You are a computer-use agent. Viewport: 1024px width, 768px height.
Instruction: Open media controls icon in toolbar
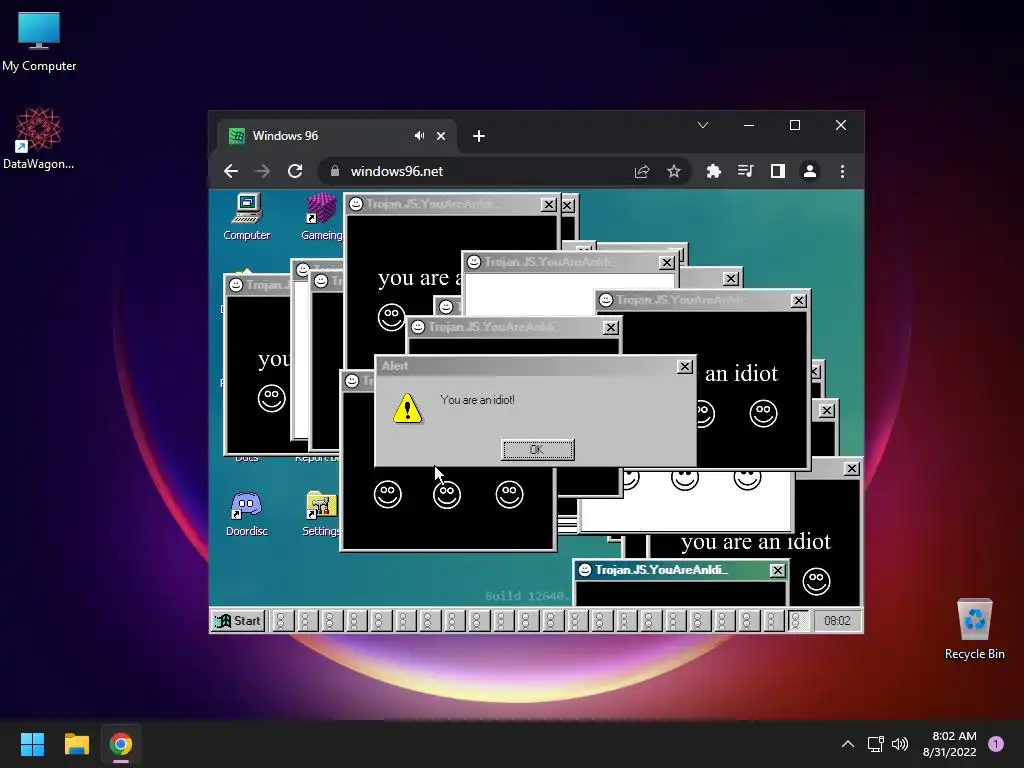coord(745,171)
